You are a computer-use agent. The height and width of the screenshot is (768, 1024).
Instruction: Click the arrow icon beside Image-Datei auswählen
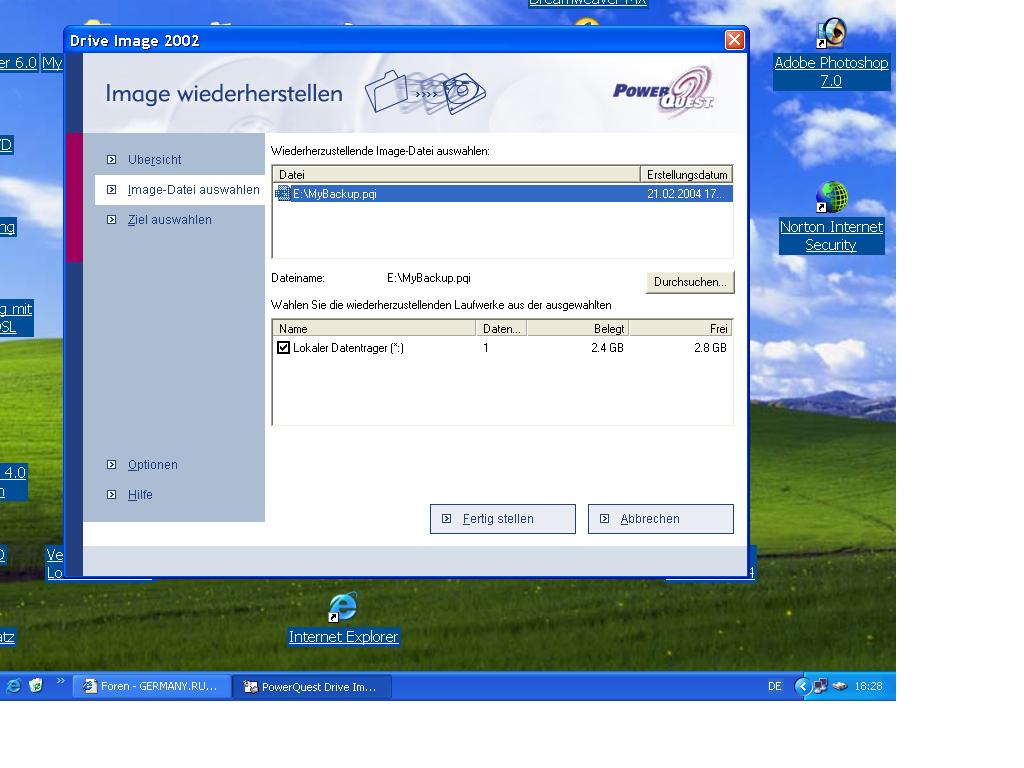(x=112, y=189)
